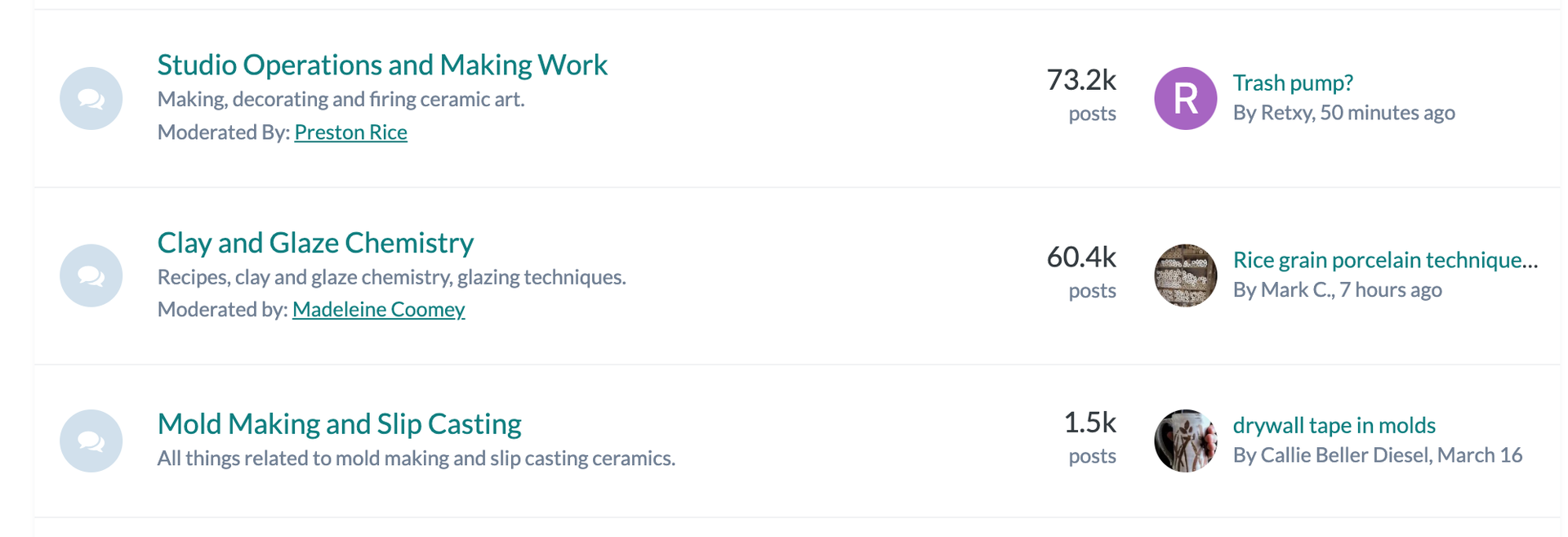The width and height of the screenshot is (1568, 537).
Task: Open Callie Beller Diesel's avatar thumbnail
Action: [1185, 441]
